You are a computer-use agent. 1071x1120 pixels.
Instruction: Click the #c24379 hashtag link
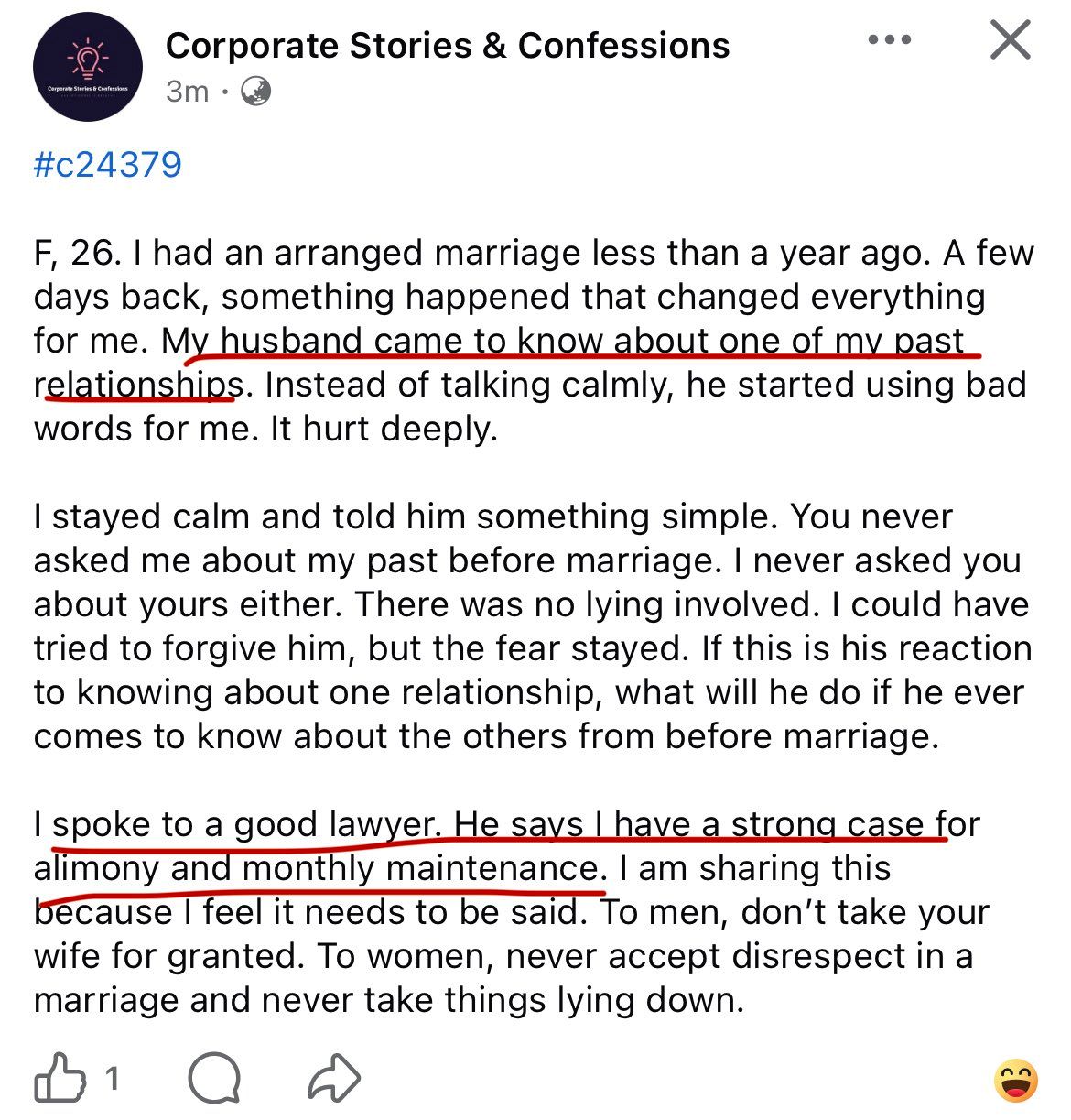click(x=108, y=165)
